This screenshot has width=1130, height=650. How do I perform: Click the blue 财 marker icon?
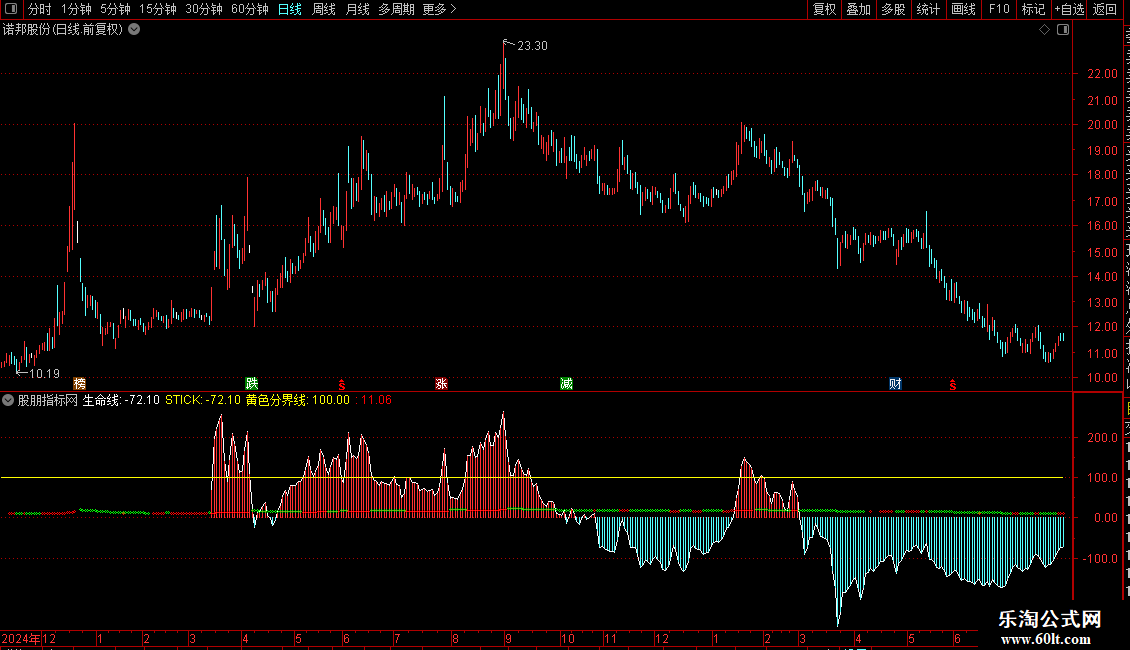click(895, 383)
